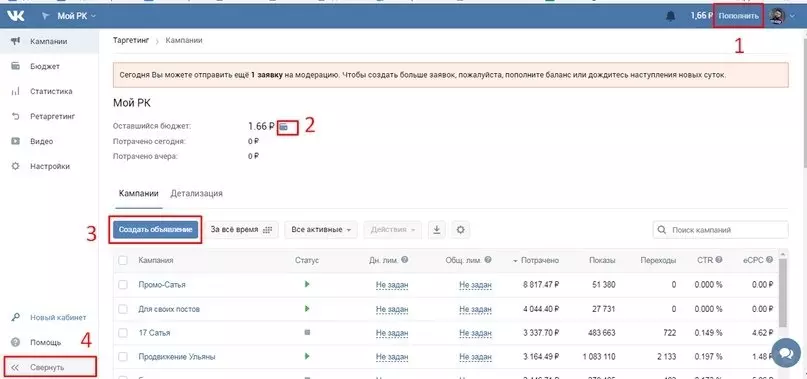807x379 pixels.
Task: Click the Кампании megaphone sidebar icon
Action: [15, 41]
